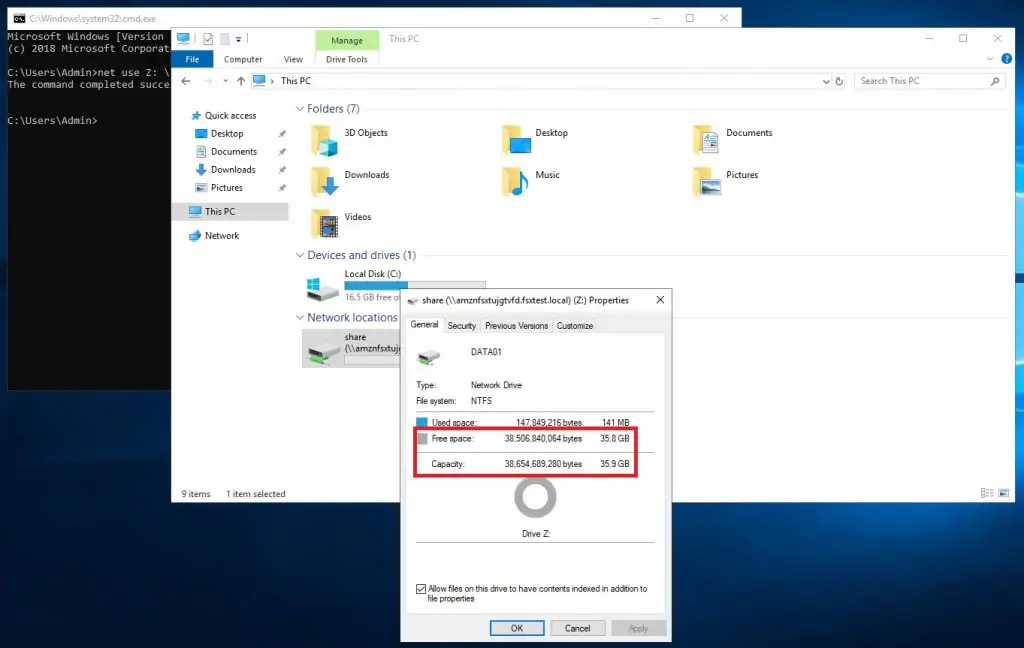
Task: Open the 3D Objects folder icon
Action: click(x=325, y=140)
